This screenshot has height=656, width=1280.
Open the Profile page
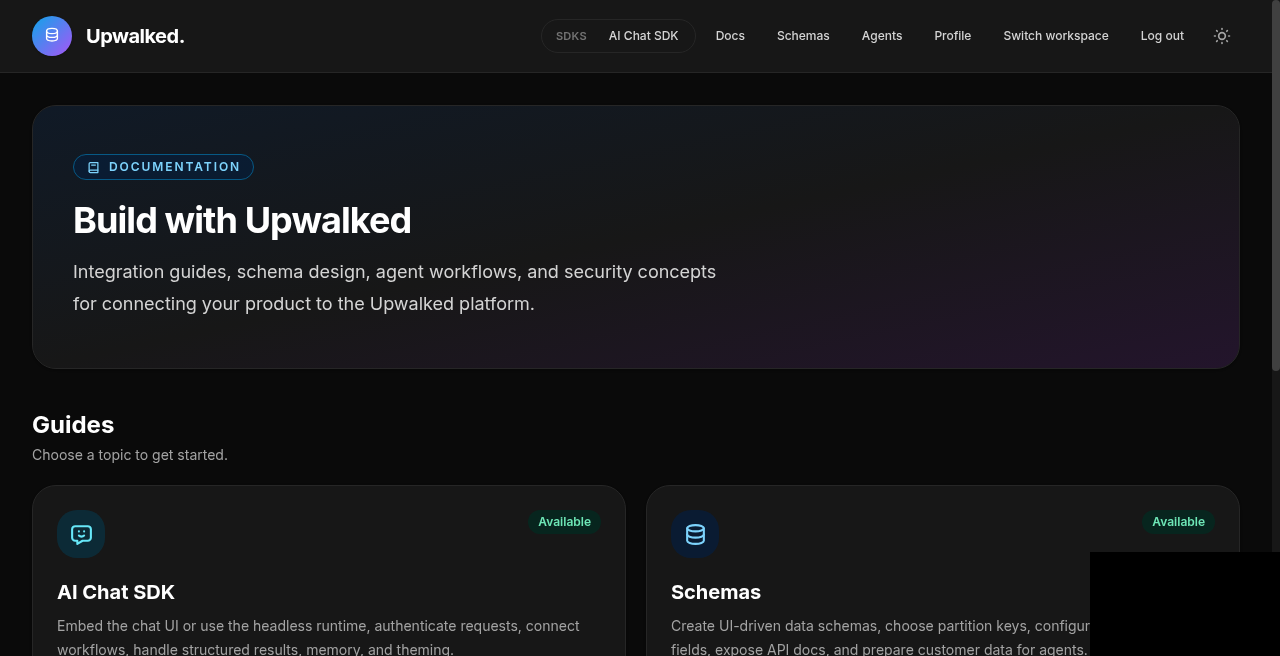click(953, 36)
